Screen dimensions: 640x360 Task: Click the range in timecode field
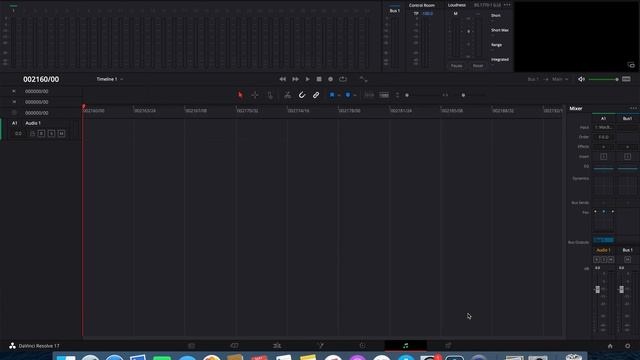[37, 91]
